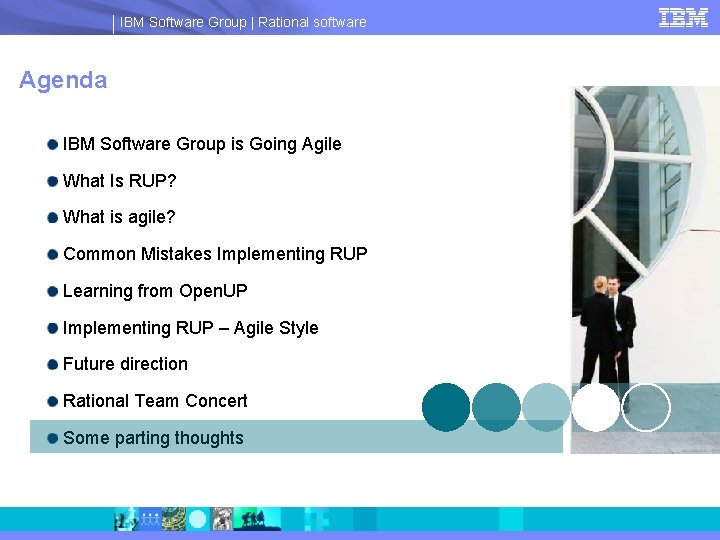Select 'IBM Software Group | Rational software' header text
Viewport: 720px width, 540px height.
[x=243, y=22]
